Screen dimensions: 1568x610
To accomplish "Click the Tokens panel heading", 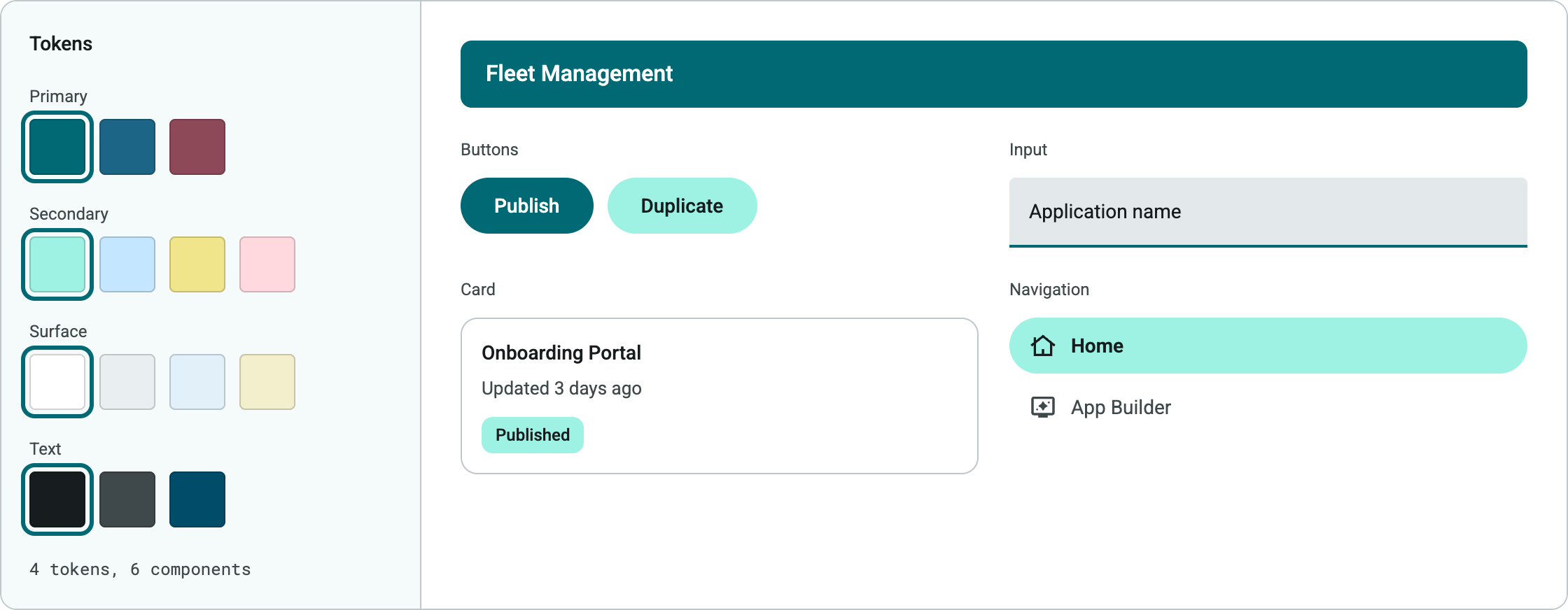I will click(x=61, y=43).
